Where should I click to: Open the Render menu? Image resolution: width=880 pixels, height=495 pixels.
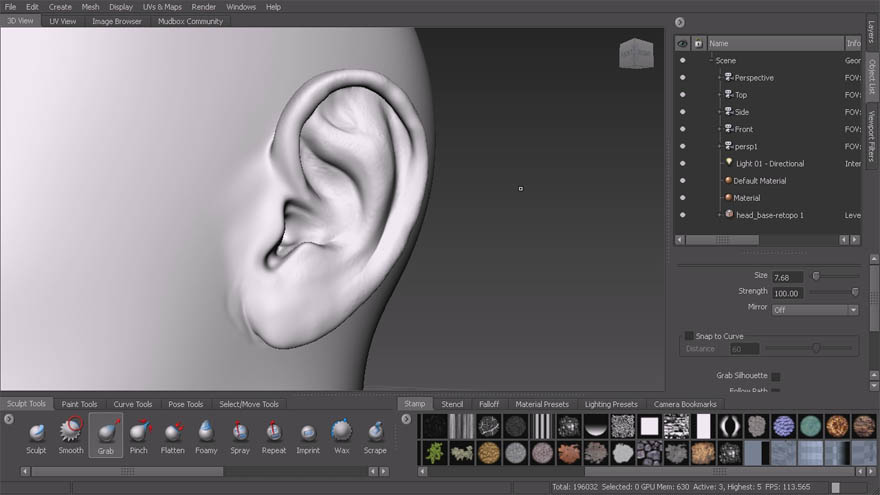pyautogui.click(x=203, y=7)
